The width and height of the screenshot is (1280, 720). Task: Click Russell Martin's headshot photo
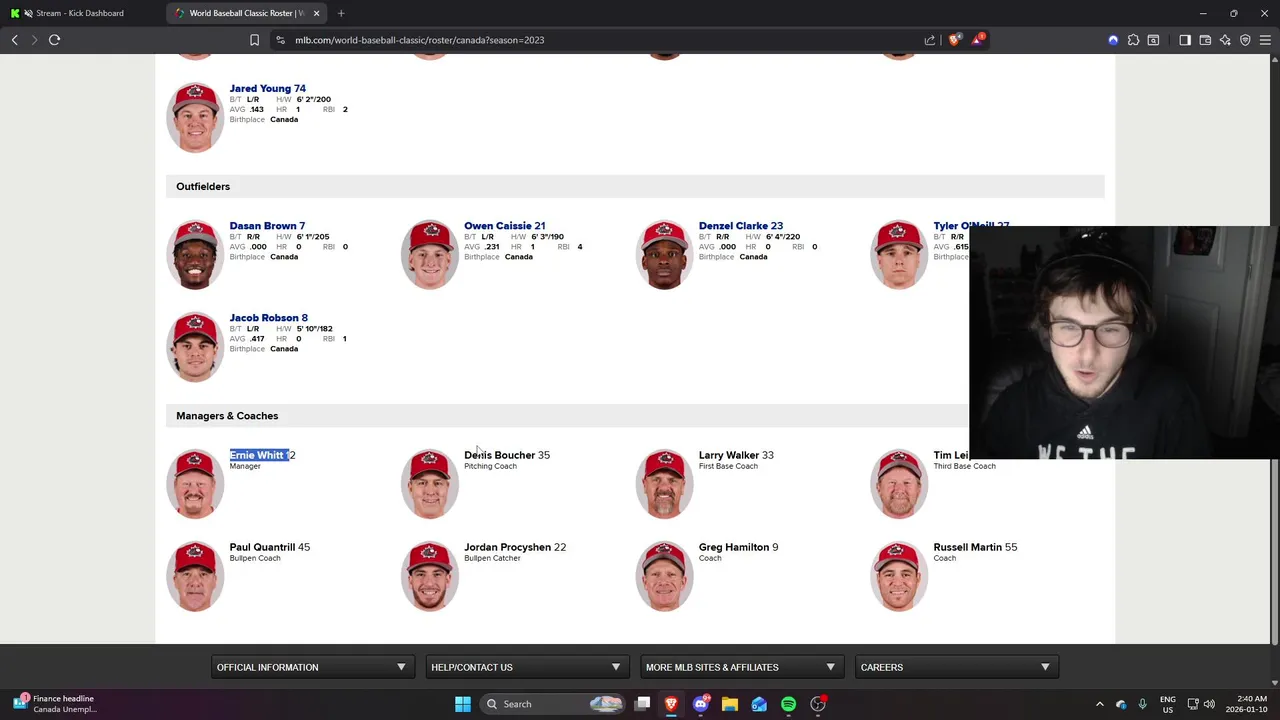click(899, 576)
